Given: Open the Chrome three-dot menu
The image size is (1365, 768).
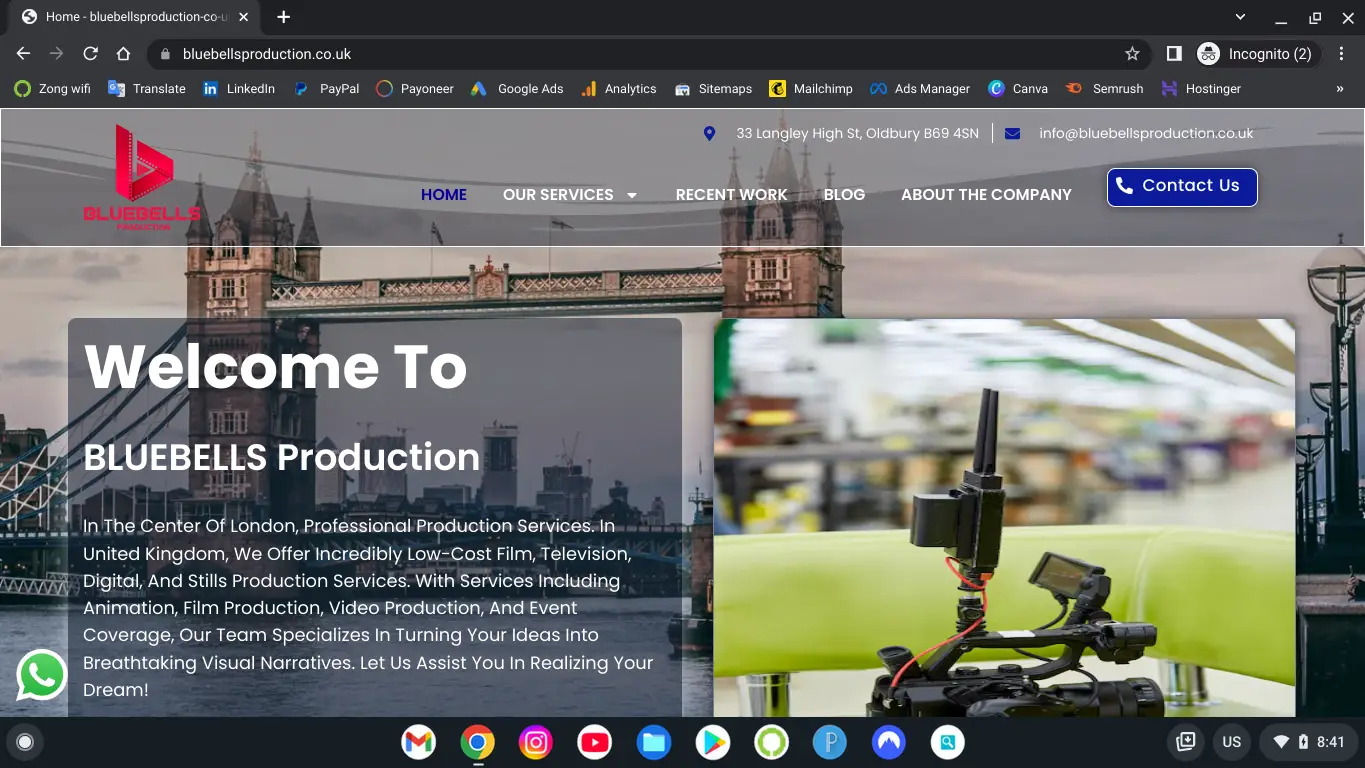Looking at the screenshot, I should tap(1342, 54).
